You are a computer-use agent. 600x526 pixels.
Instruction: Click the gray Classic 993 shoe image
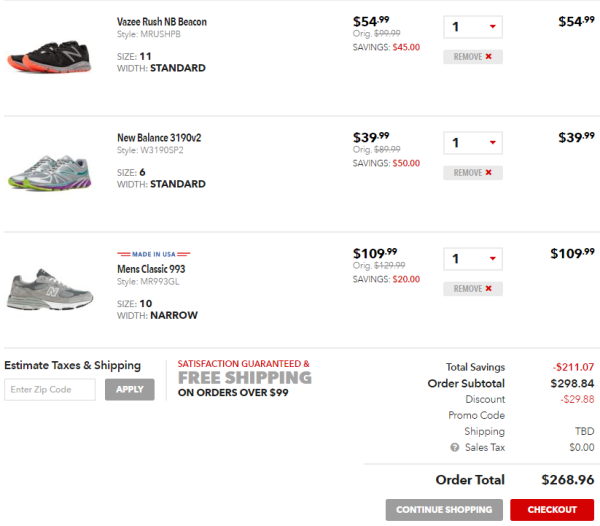[50, 289]
